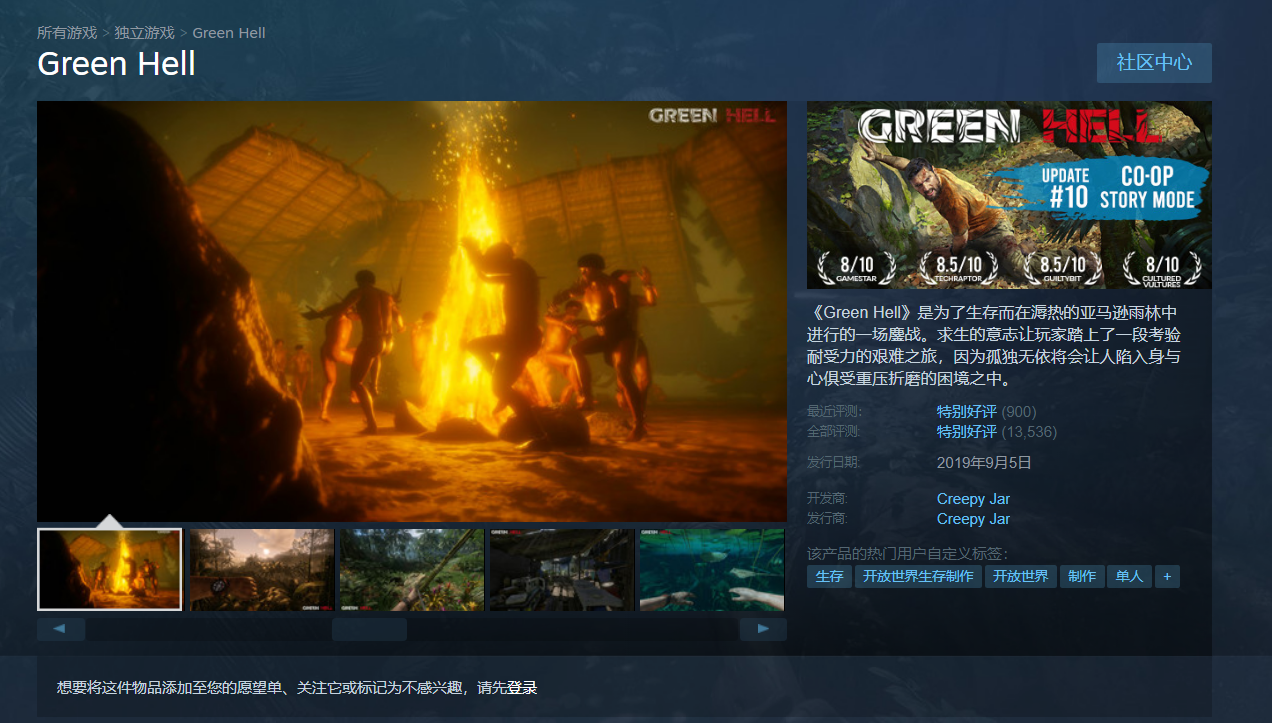Image resolution: width=1272 pixels, height=723 pixels.
Task: Click the 最近评测 label
Action: 834,412
